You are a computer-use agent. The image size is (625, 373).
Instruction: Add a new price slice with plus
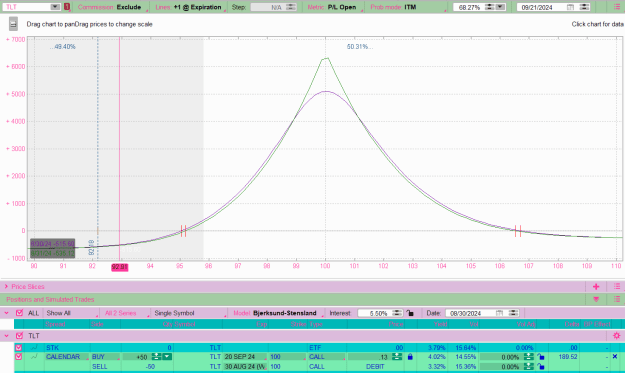pos(596,287)
